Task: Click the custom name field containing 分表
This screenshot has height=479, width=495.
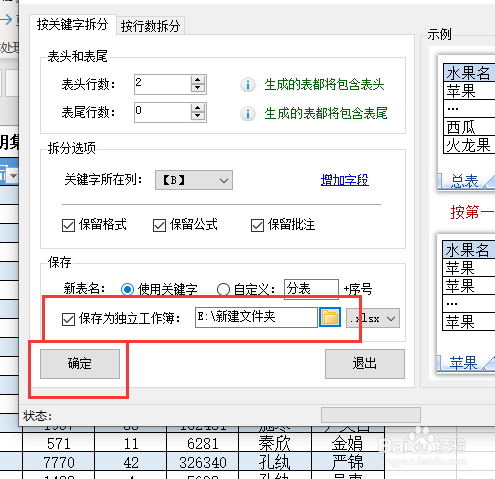Action: click(x=311, y=289)
